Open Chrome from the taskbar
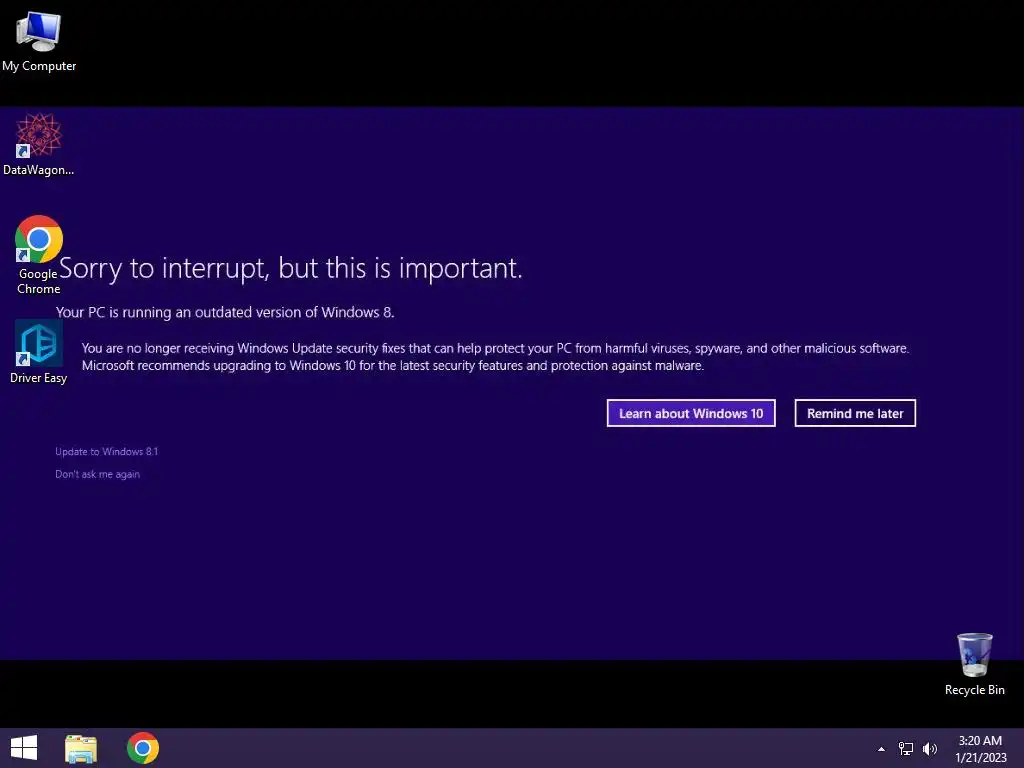Image resolution: width=1024 pixels, height=768 pixels. click(143, 748)
